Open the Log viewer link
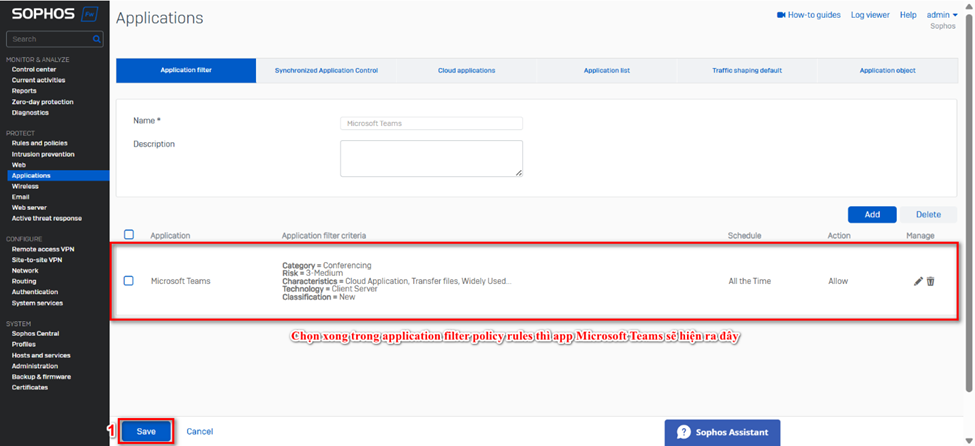This screenshot has width=975, height=446. pyautogui.click(x=870, y=15)
